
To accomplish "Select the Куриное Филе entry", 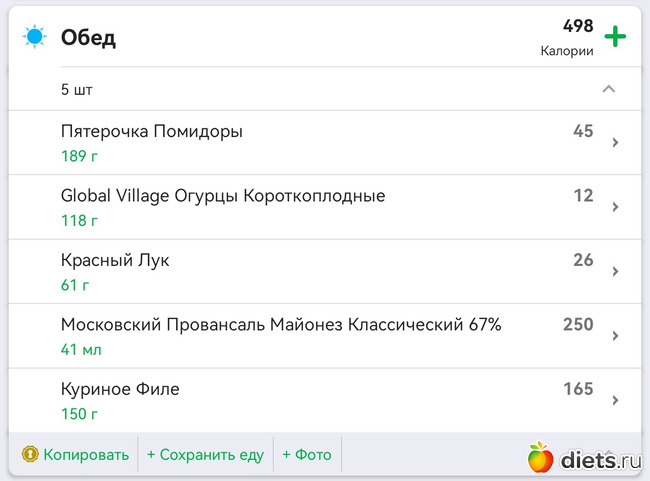I will [x=120, y=389].
